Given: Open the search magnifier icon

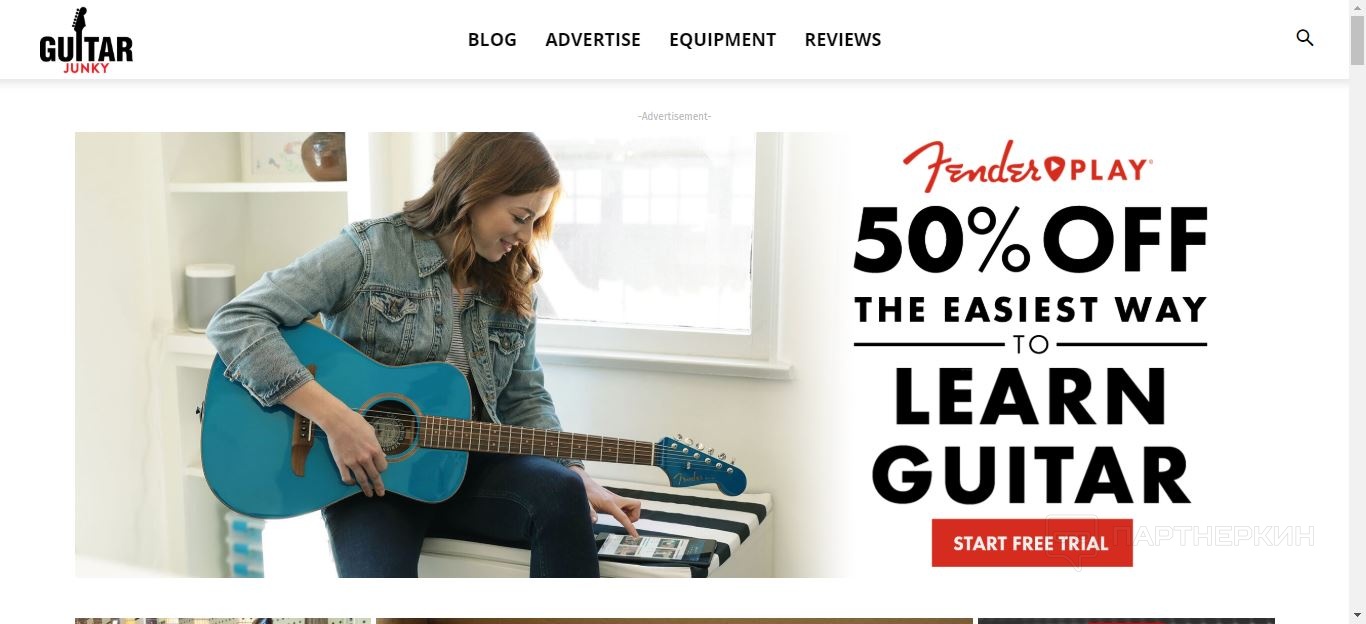Looking at the screenshot, I should [1304, 38].
